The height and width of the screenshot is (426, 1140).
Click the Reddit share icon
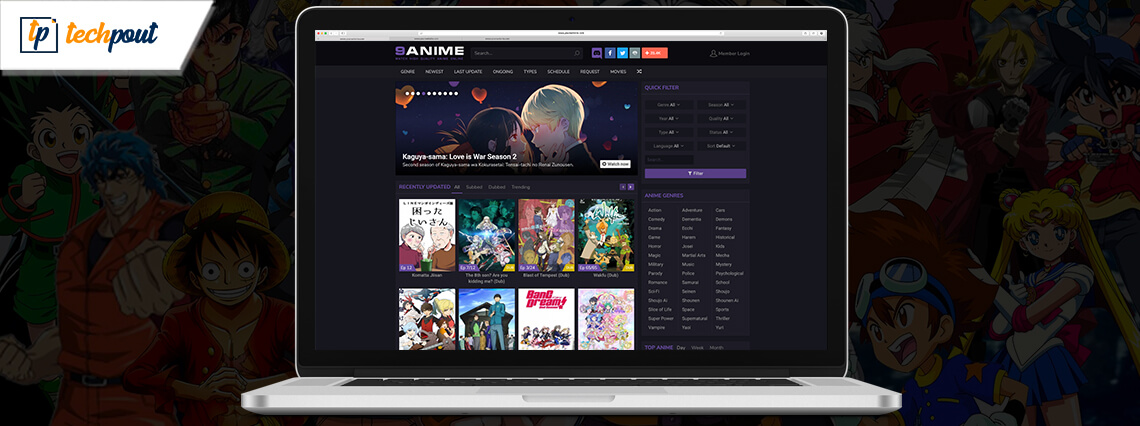(x=634, y=53)
